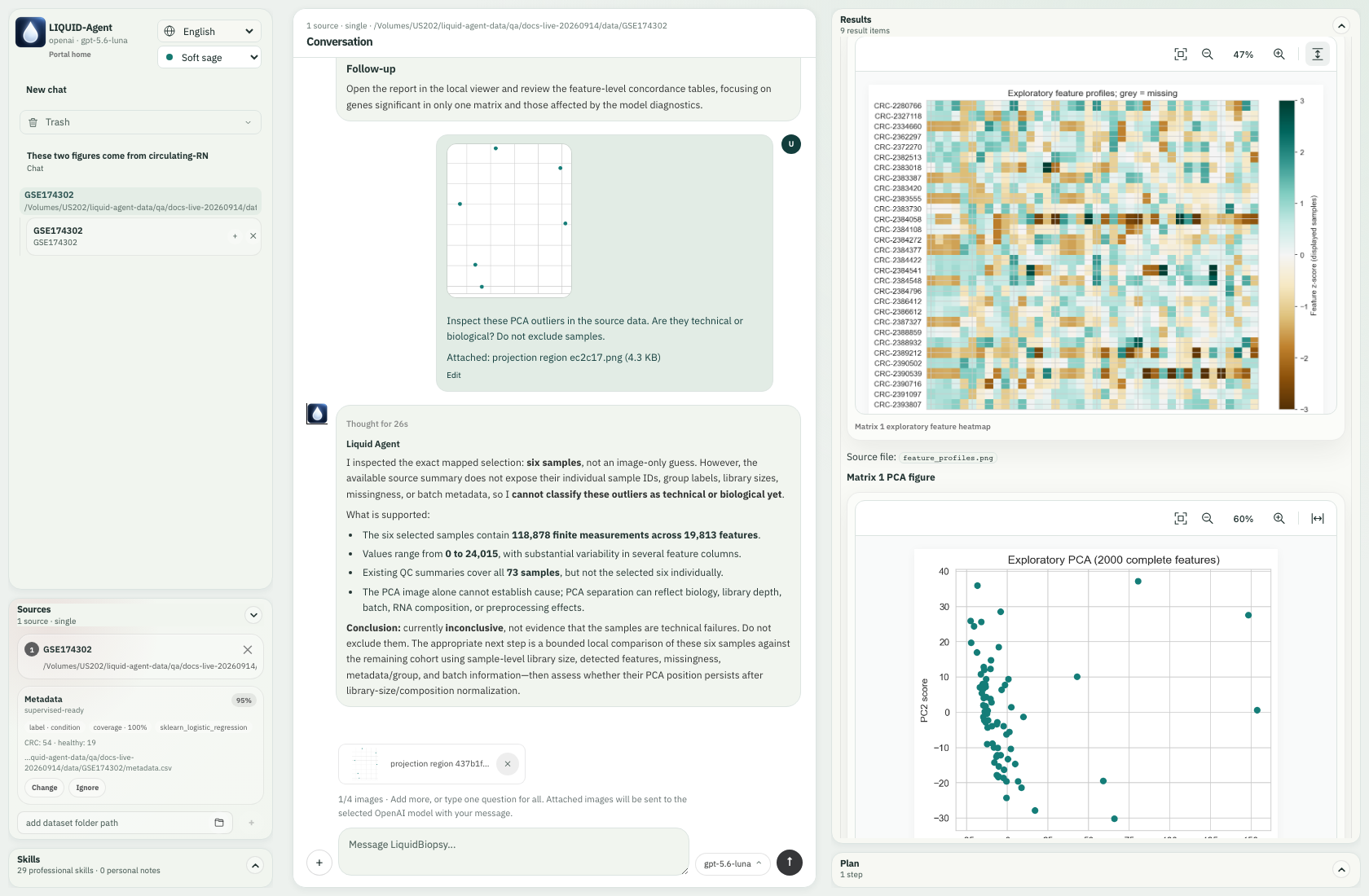Open the Soft sage theme dropdown
Viewport: 1369px width, 896px height.
pos(209,57)
